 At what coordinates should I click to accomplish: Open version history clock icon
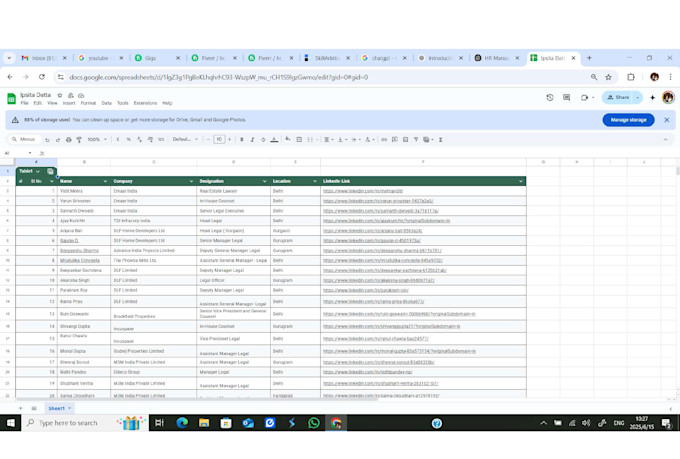pyautogui.click(x=550, y=98)
